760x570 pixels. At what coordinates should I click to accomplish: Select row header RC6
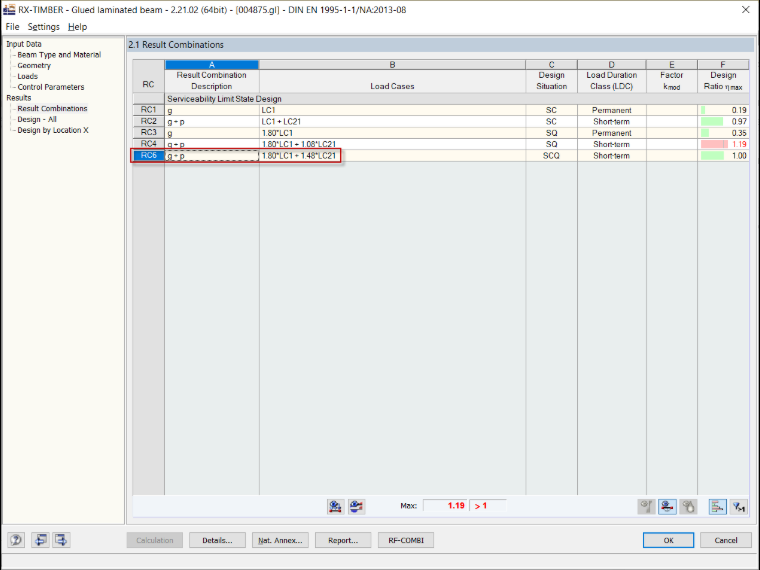pos(148,155)
